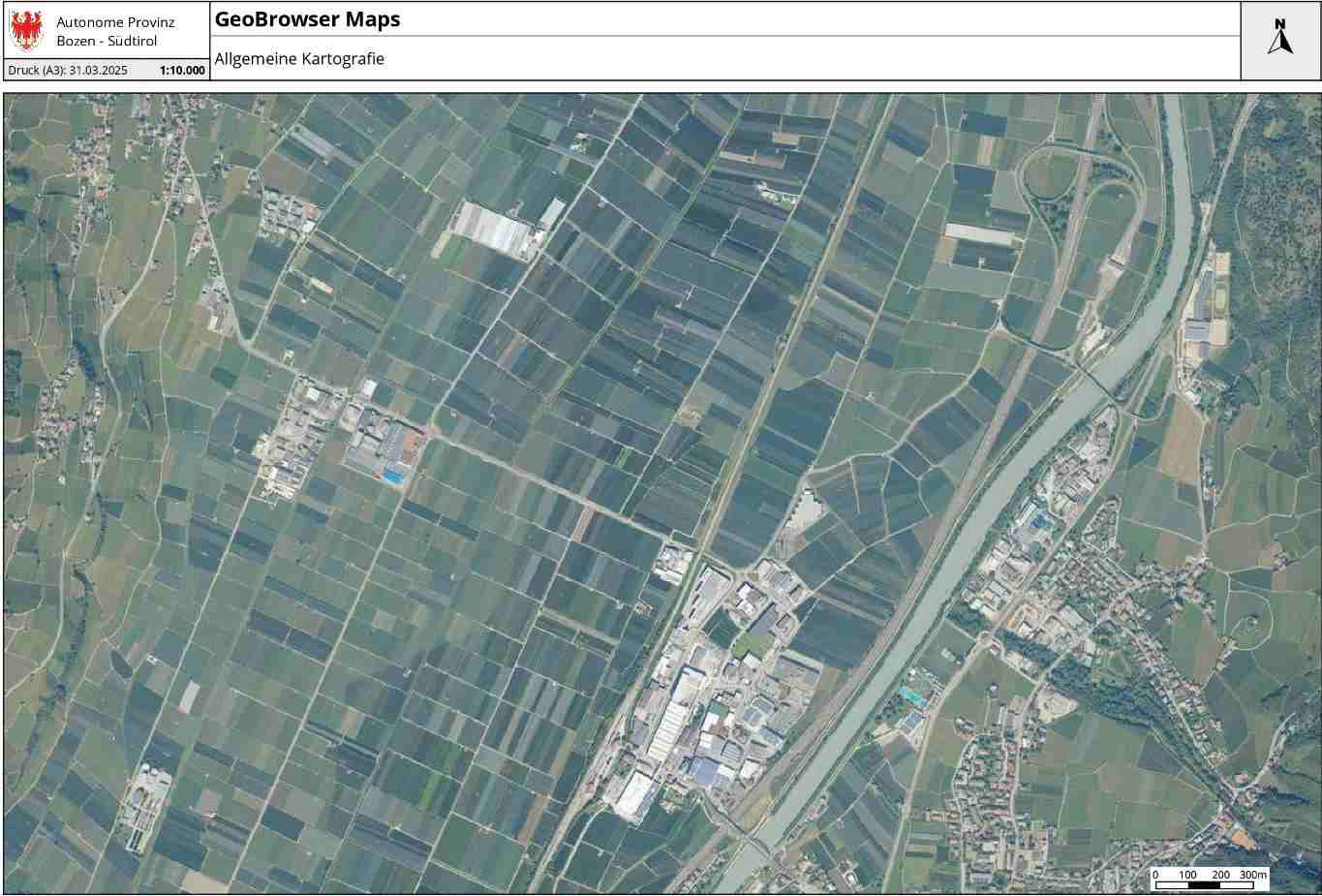Click the north arrow compass icon
Viewport: 1322px width, 896px height.
coord(1280,39)
